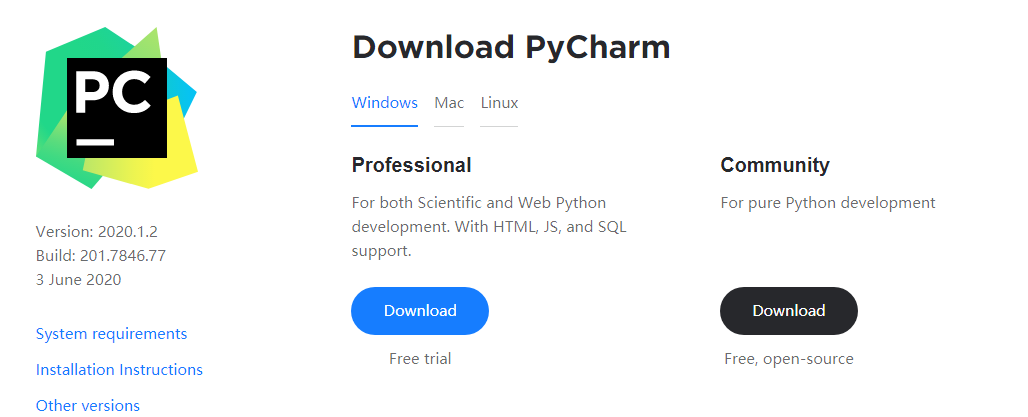Image resolution: width=1028 pixels, height=417 pixels.
Task: Click the Download PyCharm page title
Action: point(511,47)
